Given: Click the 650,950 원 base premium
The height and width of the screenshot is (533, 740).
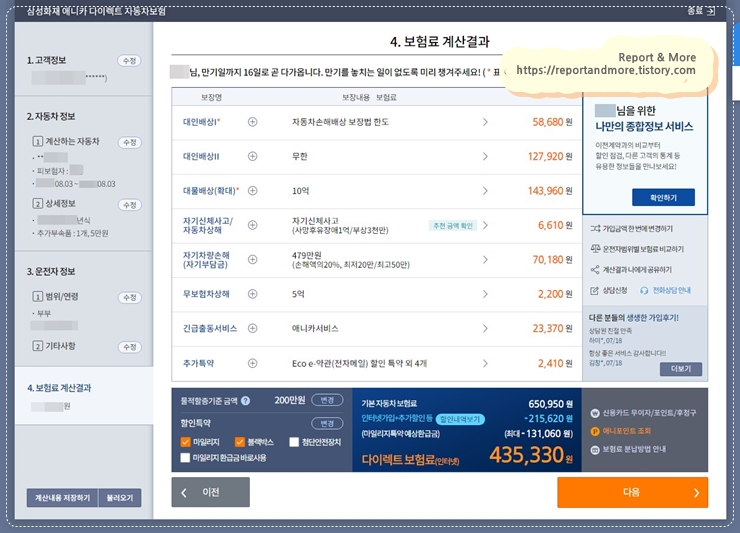Looking at the screenshot, I should [x=550, y=404].
